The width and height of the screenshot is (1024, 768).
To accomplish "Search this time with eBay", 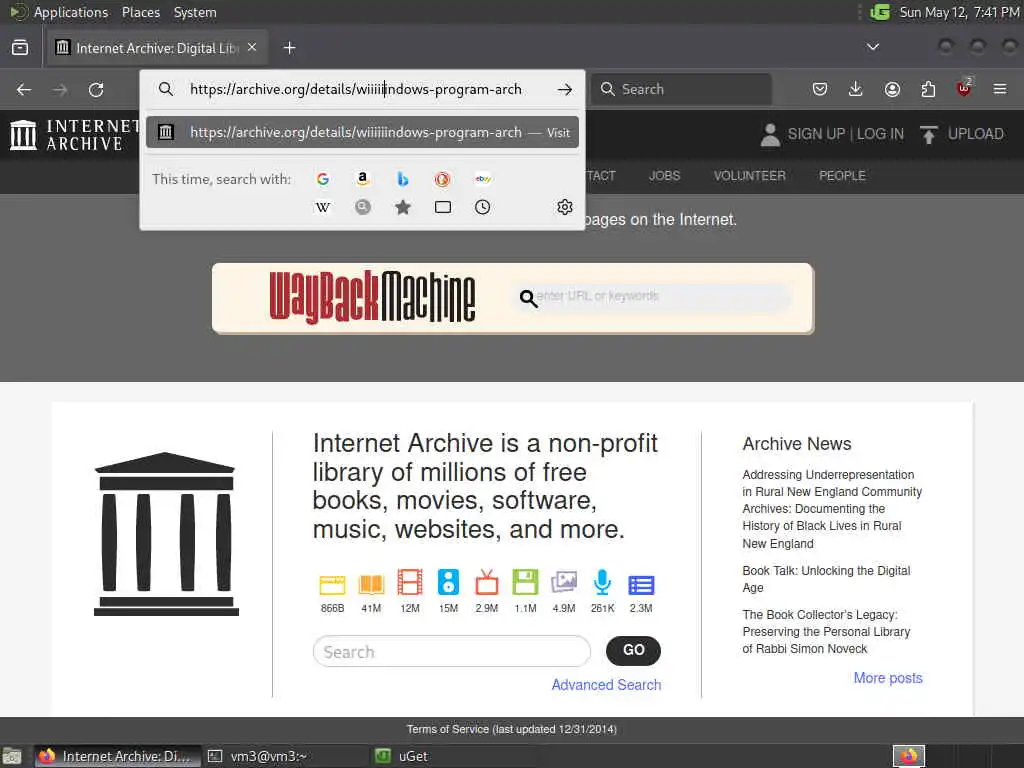I will pyautogui.click(x=483, y=179).
